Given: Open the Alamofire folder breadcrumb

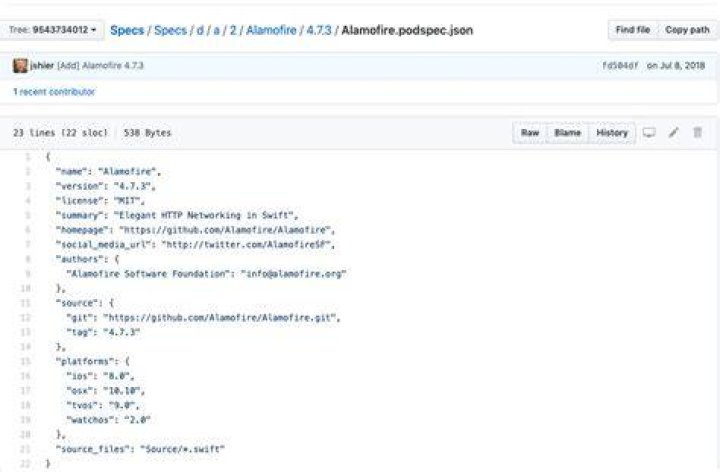Looking at the screenshot, I should [271, 30].
